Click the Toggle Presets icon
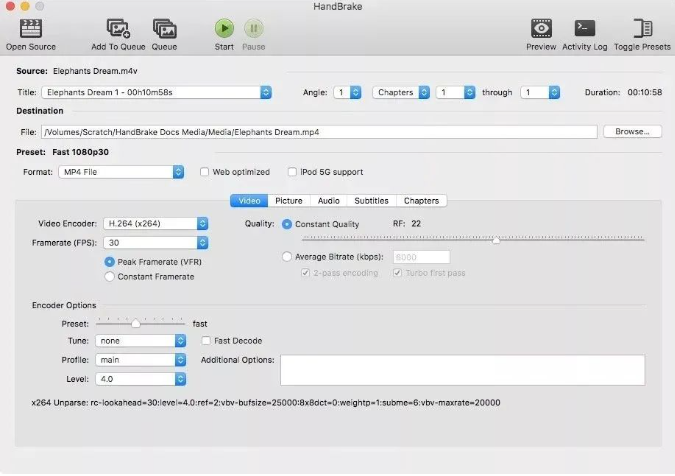The height and width of the screenshot is (476, 675). (642, 28)
